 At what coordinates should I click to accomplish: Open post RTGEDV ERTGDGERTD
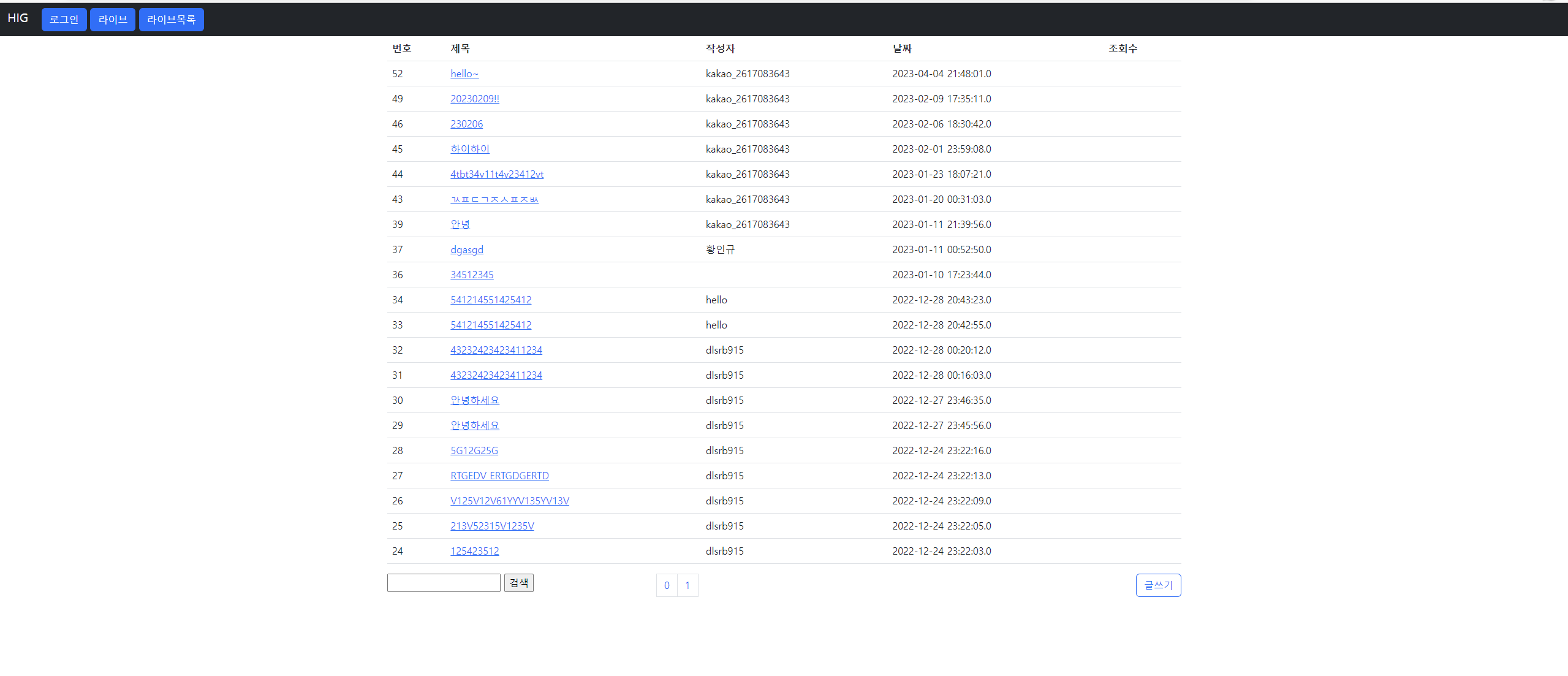499,476
